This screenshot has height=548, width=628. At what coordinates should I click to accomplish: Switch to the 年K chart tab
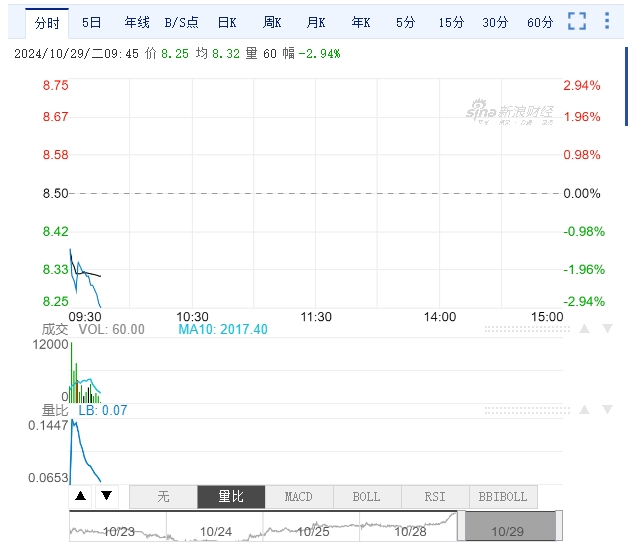(361, 22)
